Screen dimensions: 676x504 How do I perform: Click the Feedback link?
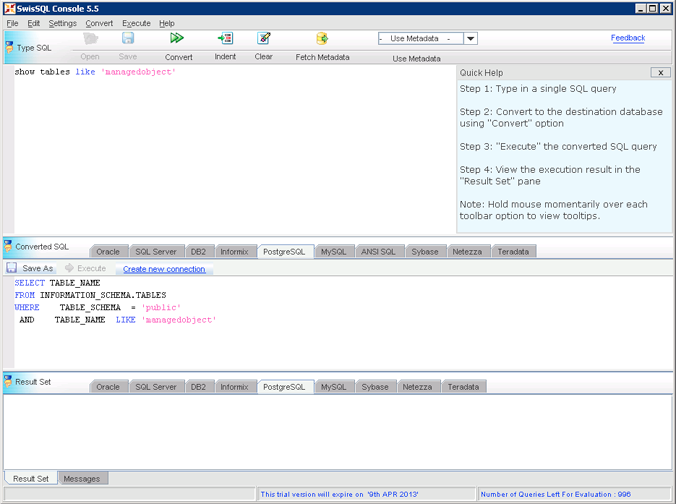point(628,38)
